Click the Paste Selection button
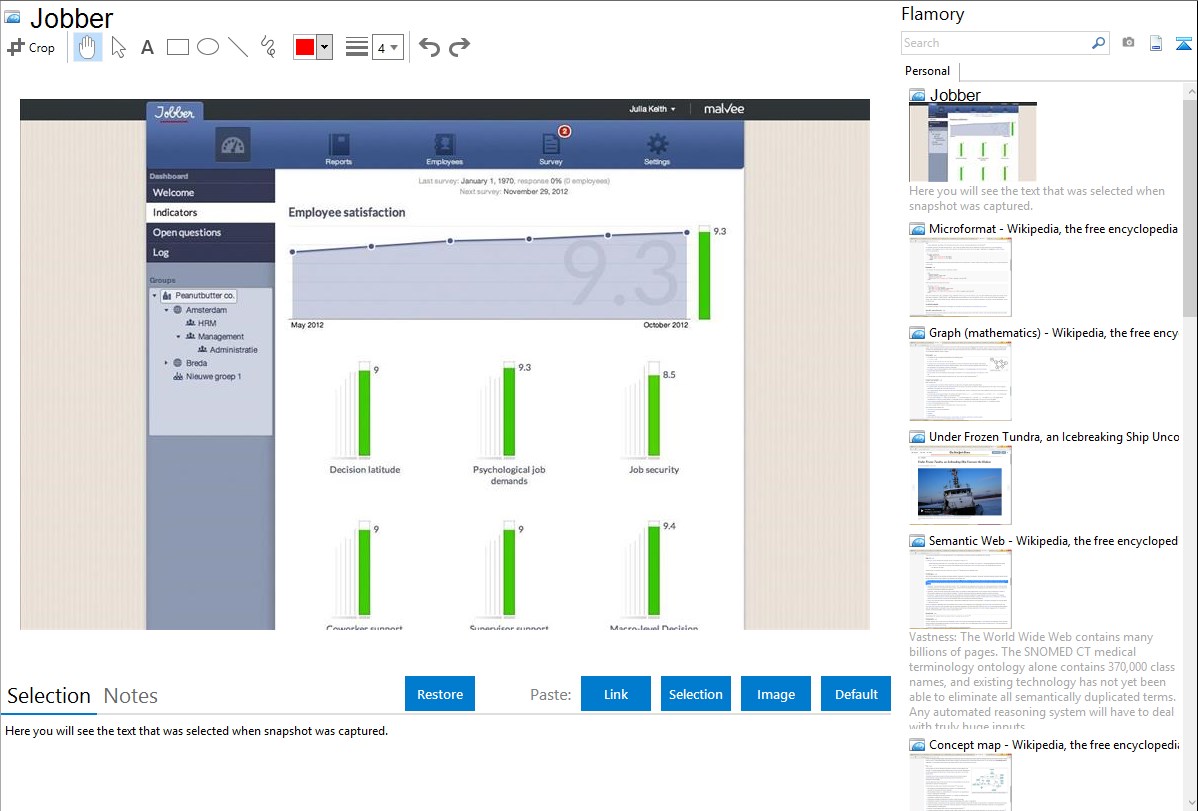 696,693
